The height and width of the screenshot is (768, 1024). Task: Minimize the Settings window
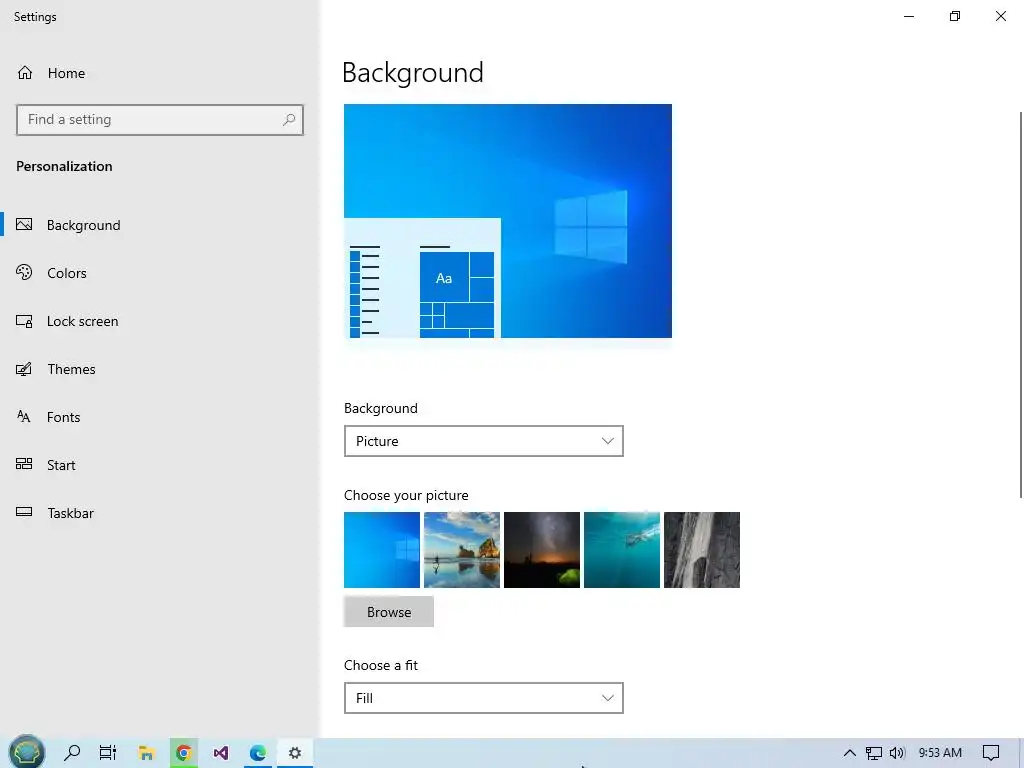tap(908, 16)
